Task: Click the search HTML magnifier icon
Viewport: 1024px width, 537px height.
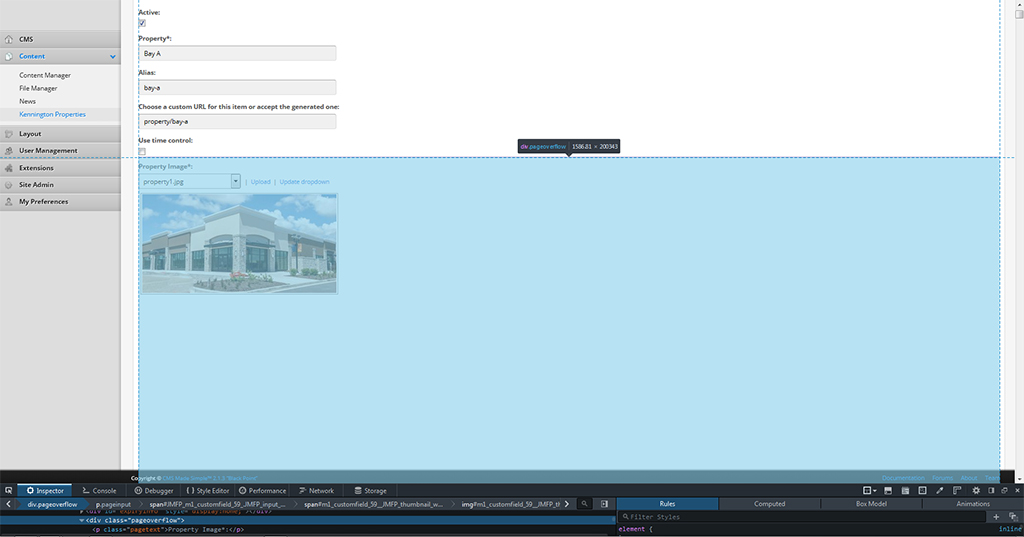Action: 585,504
